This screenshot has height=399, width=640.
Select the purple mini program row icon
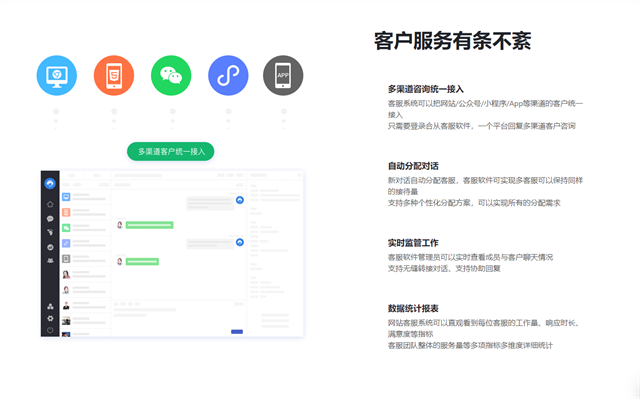point(66,243)
